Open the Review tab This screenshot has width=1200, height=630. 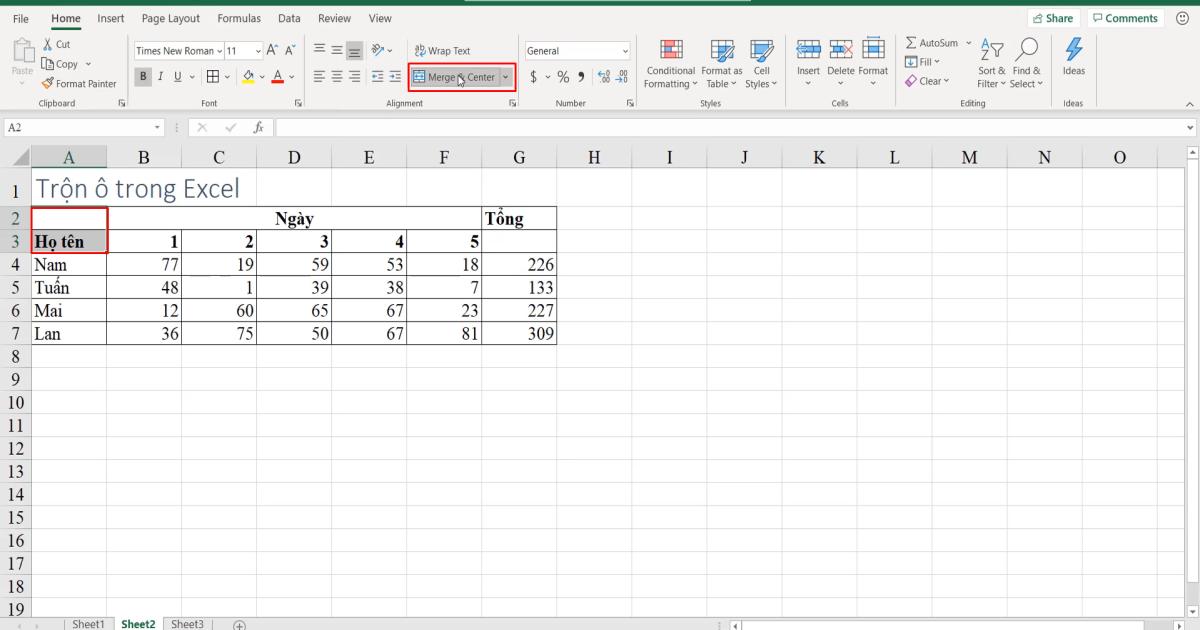click(x=334, y=18)
